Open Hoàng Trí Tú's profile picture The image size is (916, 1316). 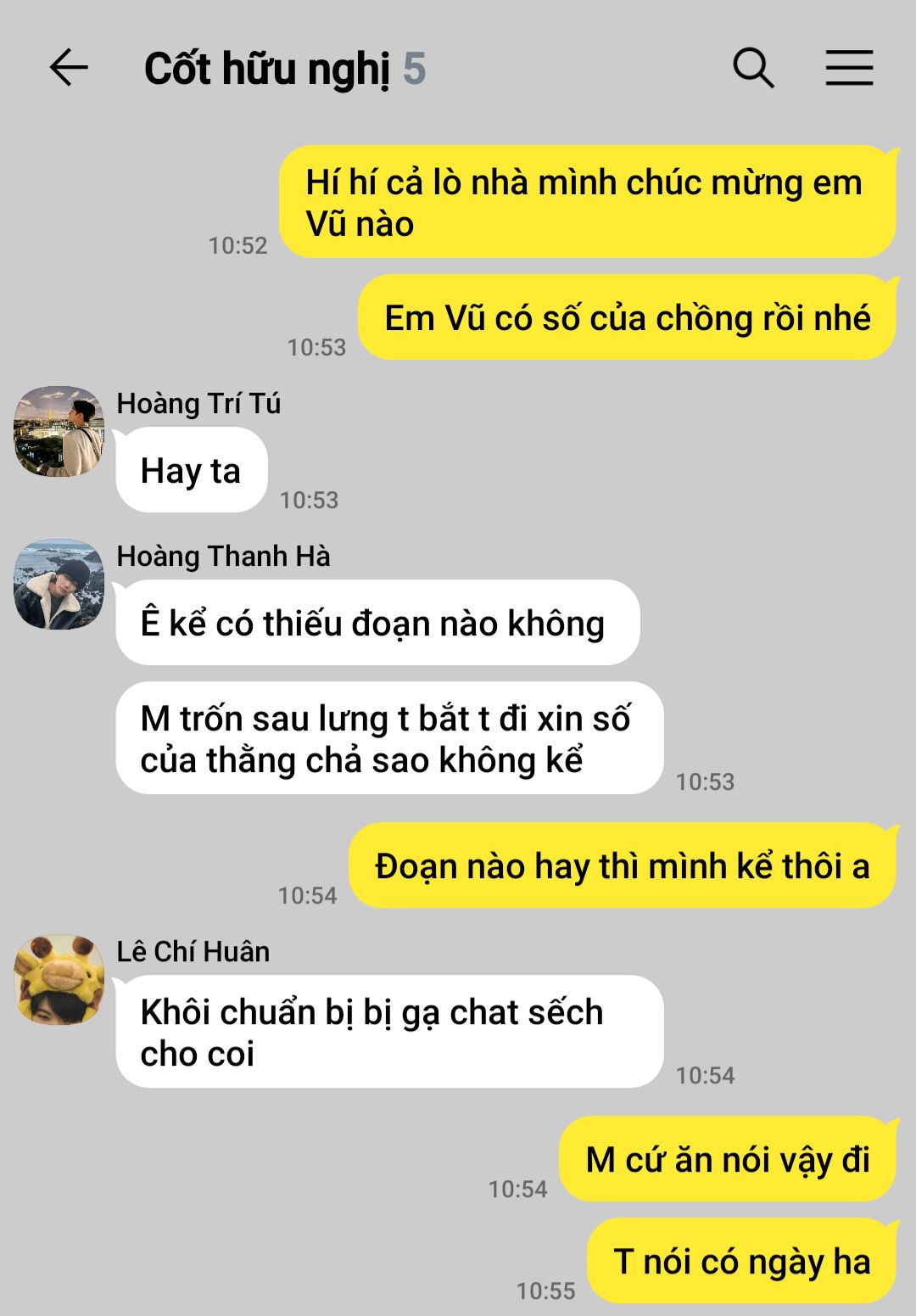(59, 431)
